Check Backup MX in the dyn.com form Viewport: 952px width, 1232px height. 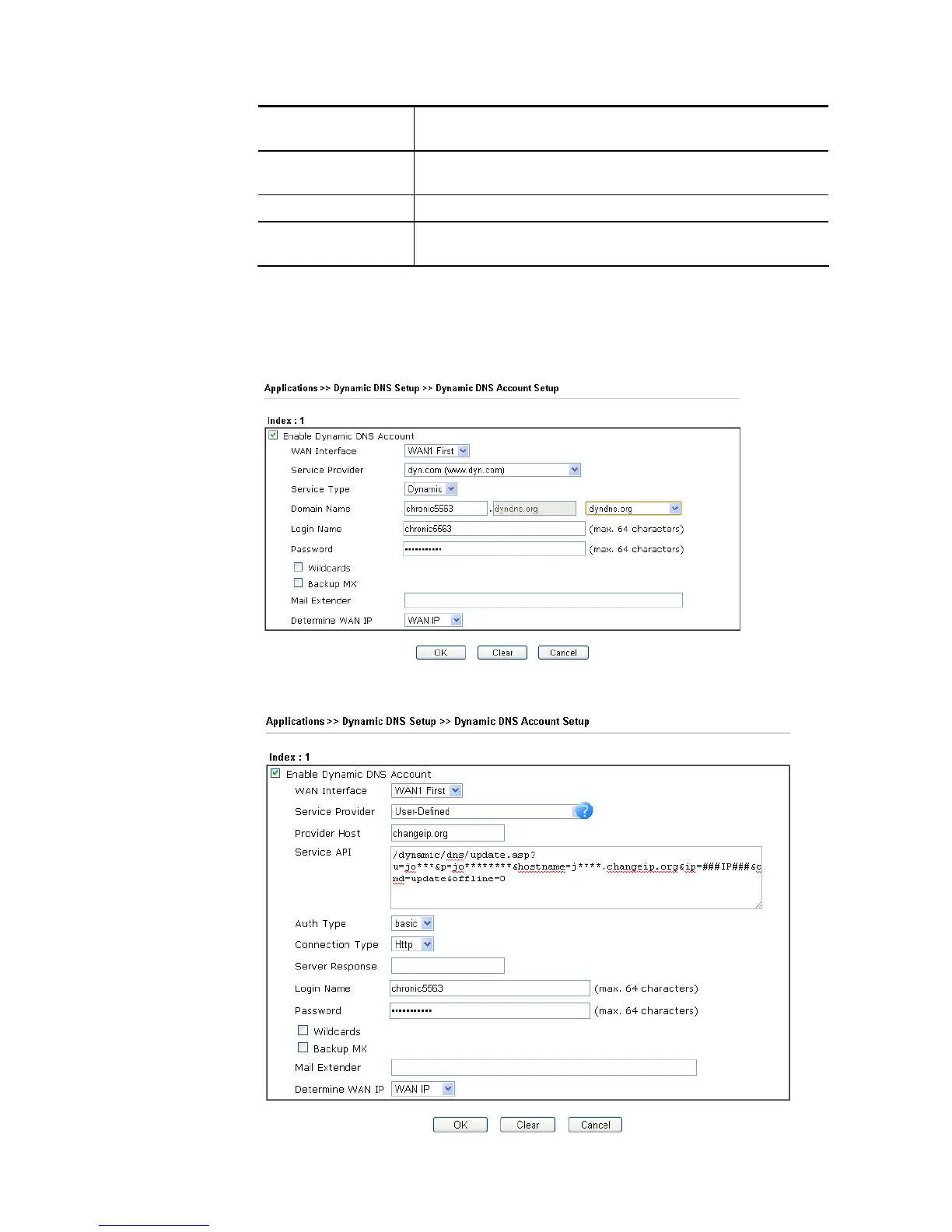click(298, 583)
